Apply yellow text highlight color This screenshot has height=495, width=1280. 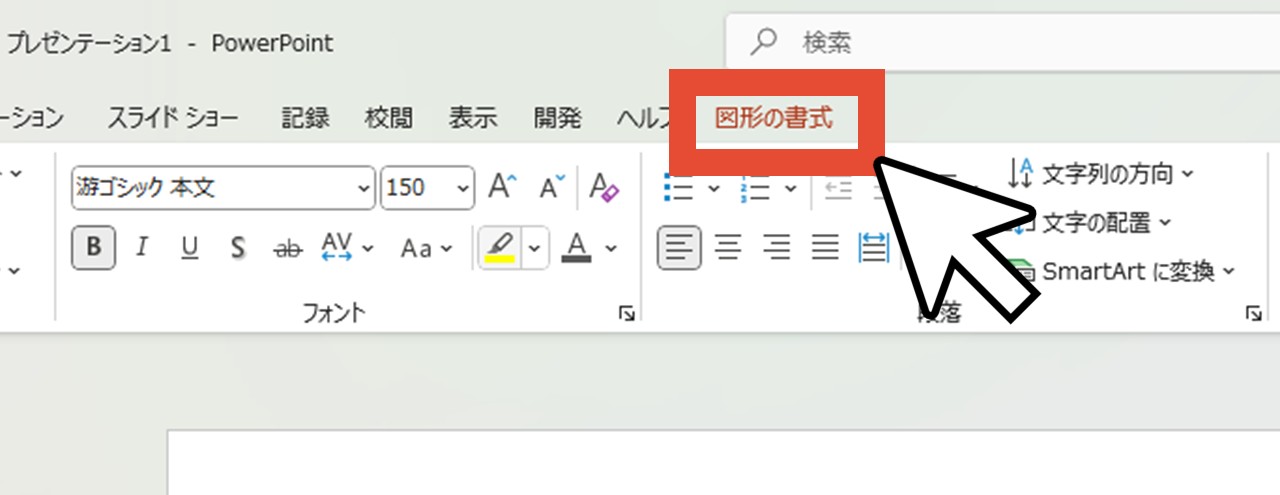[498, 247]
